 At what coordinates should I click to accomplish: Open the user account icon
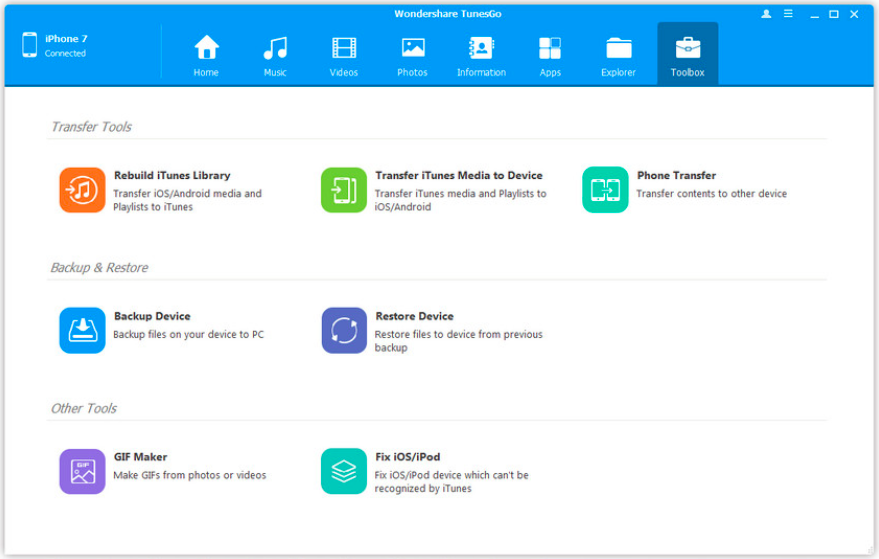[x=766, y=14]
